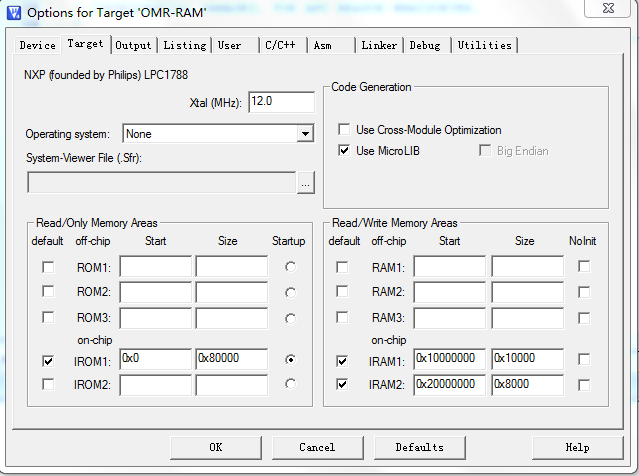Viewport: 639px width, 476px height.
Task: Click the Cancel button
Action: pos(317,447)
